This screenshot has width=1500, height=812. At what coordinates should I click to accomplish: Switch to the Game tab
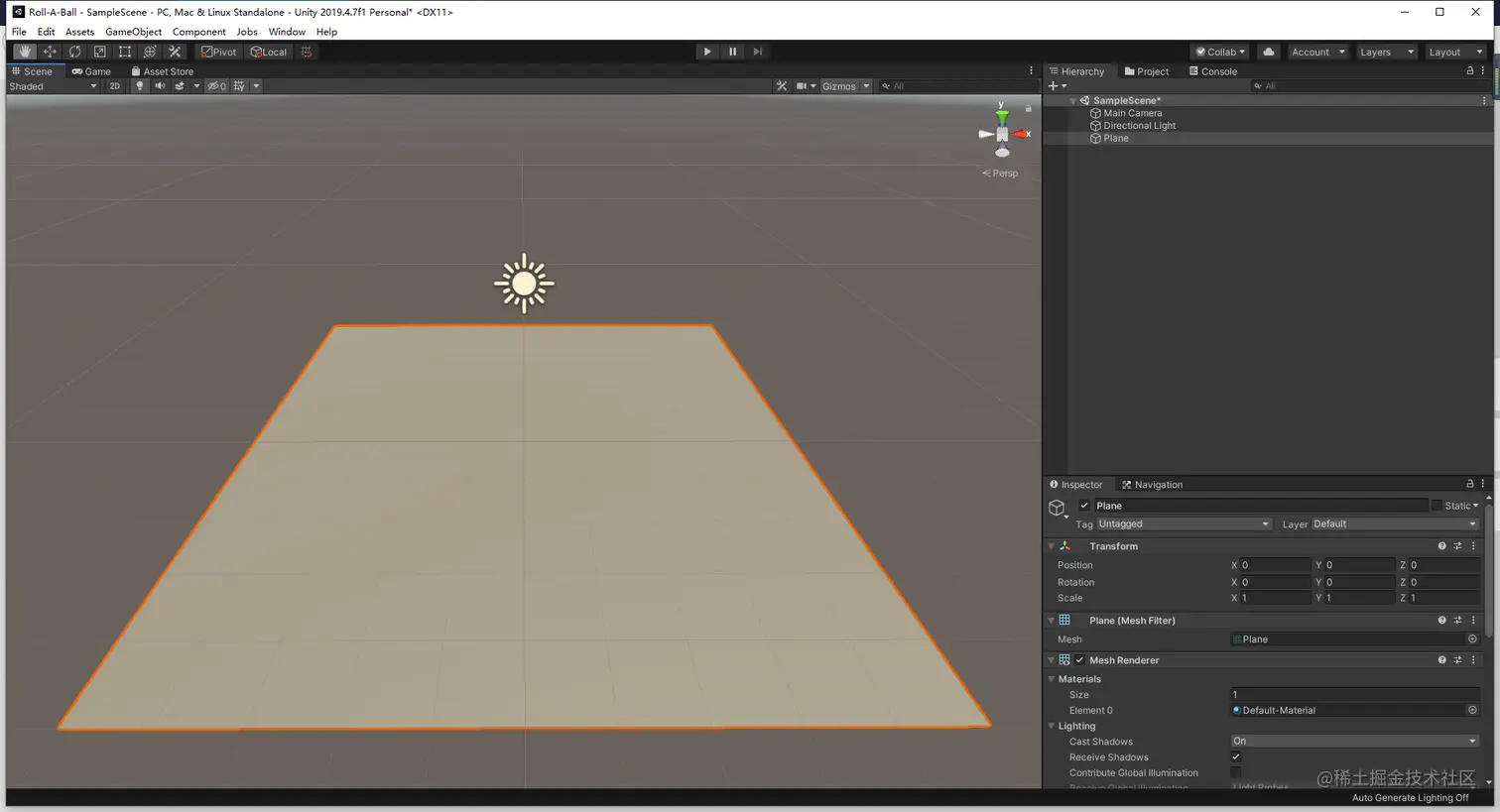[x=91, y=71]
